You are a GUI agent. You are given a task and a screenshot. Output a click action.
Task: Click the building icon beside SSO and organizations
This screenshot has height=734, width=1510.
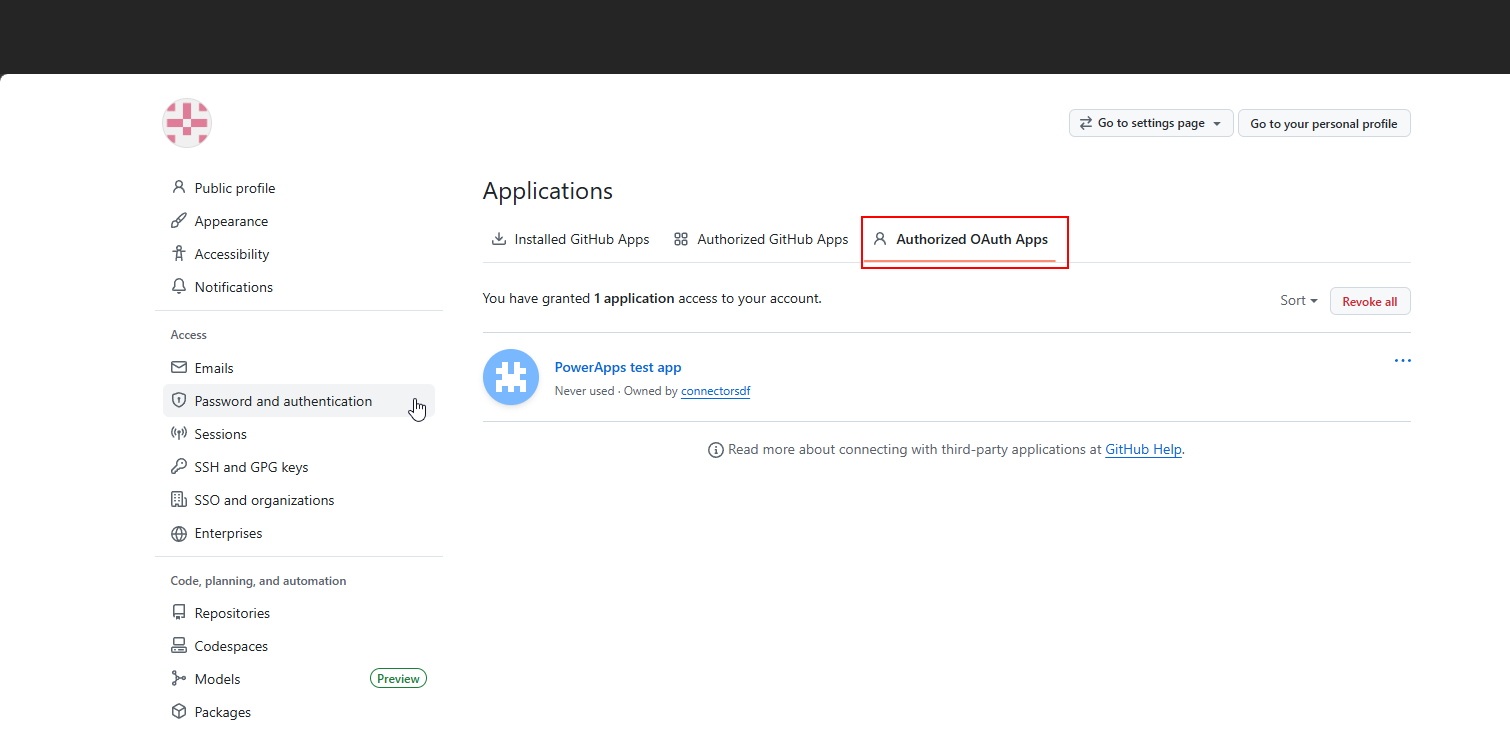click(x=179, y=500)
